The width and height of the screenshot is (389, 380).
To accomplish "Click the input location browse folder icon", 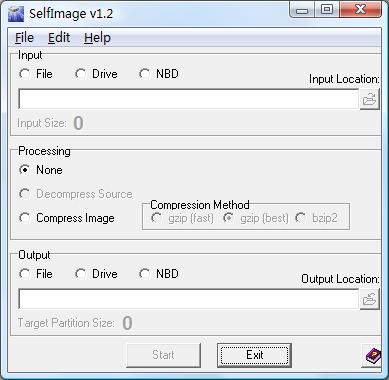I will (x=369, y=99).
